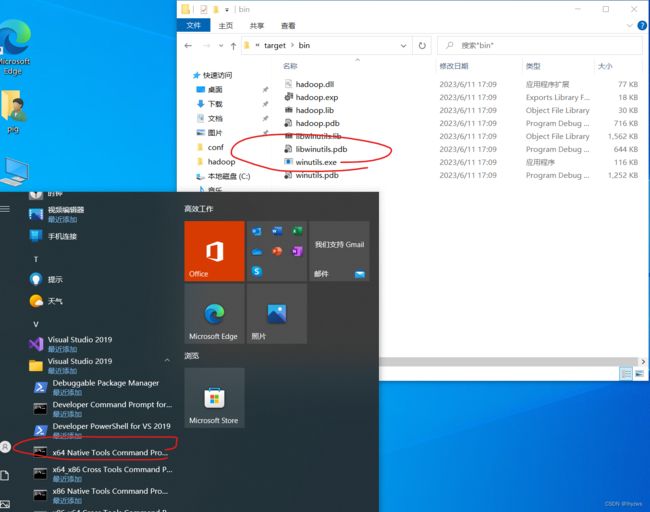Open Video Editor in Start list

[x=99, y=214]
